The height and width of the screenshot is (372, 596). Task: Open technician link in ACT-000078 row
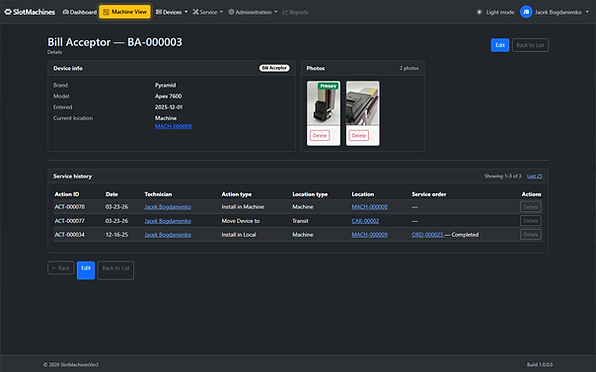[168, 207]
